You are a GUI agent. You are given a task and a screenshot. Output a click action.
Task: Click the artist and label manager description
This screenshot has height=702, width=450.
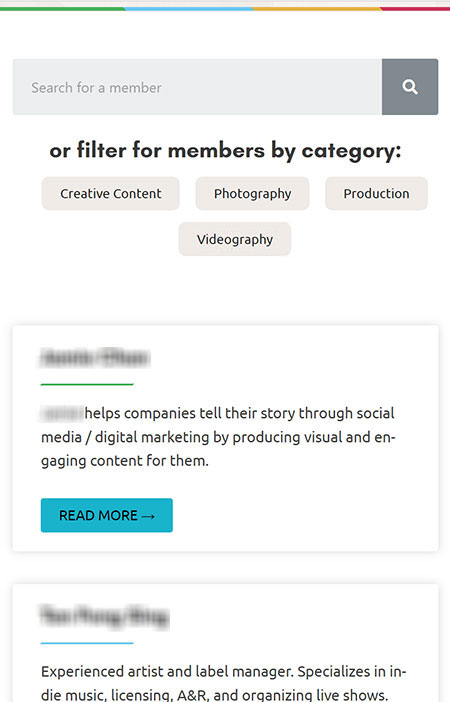click(x=223, y=683)
